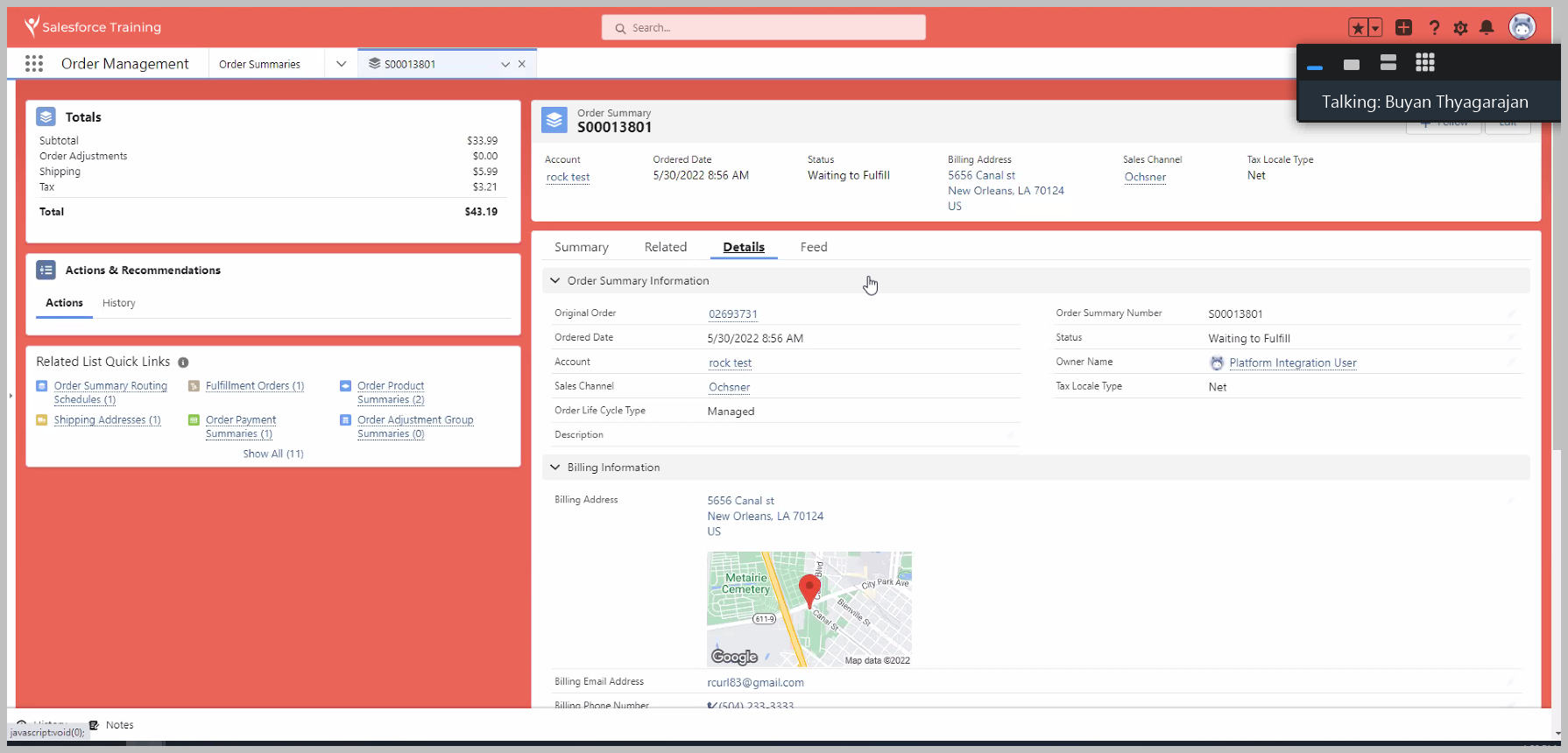
Task: Open the App Launcher grid icon
Action: (x=34, y=63)
